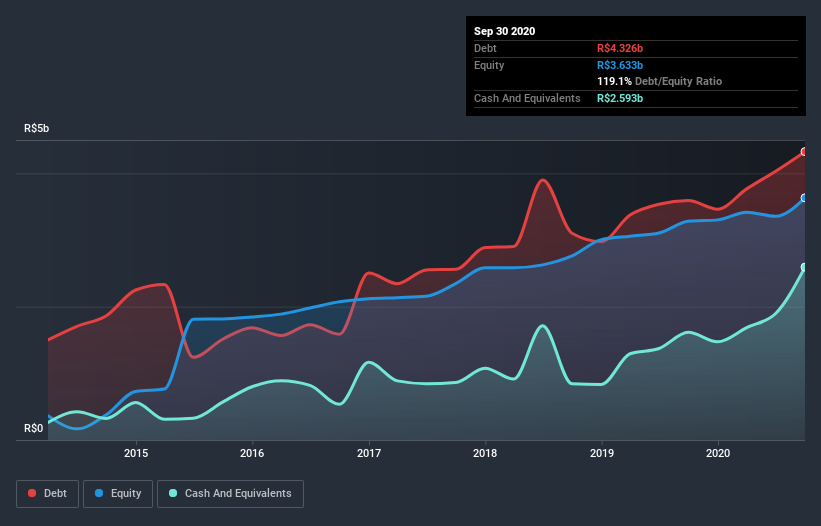Image resolution: width=821 pixels, height=526 pixels.
Task: Click the R$2.593b cash value
Action: [620, 98]
